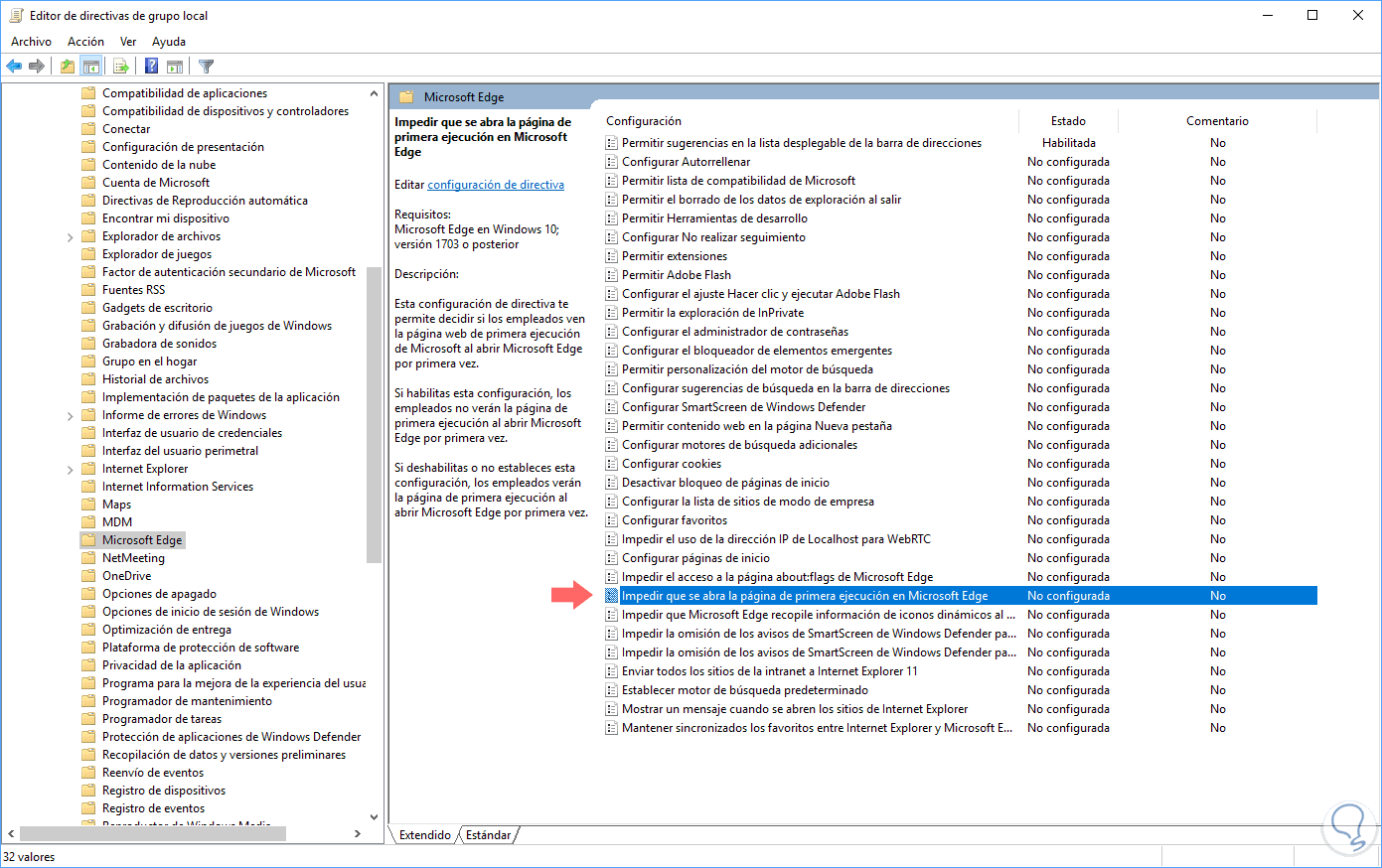Image resolution: width=1382 pixels, height=868 pixels.
Task: Click the folder icon next to MDM
Action: (88, 522)
